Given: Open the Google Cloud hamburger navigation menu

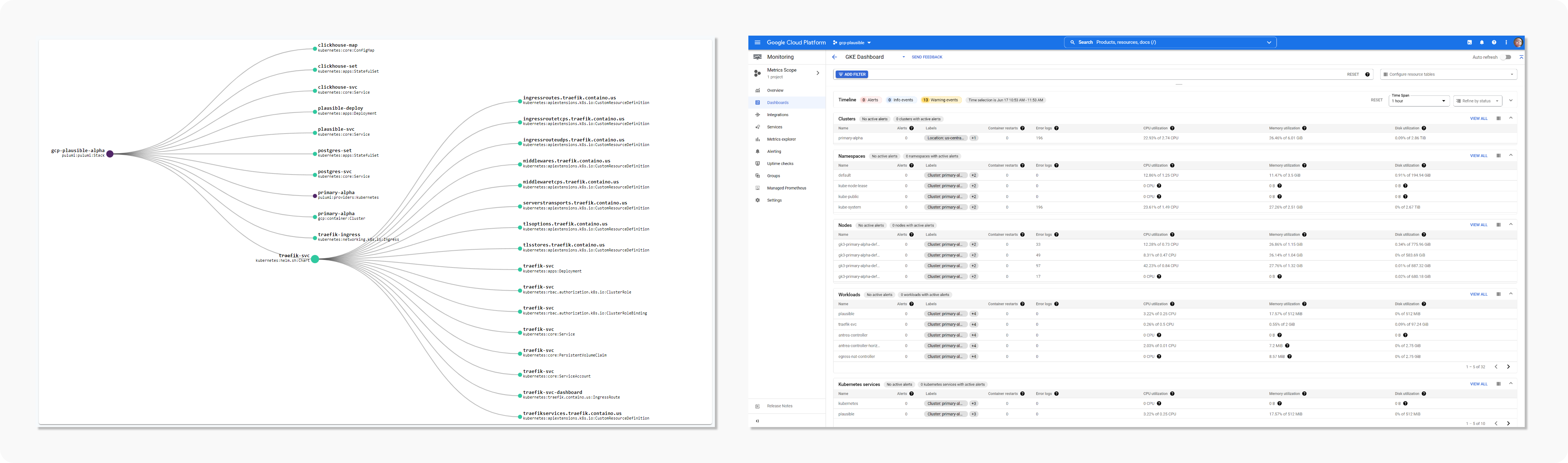Looking at the screenshot, I should pyautogui.click(x=757, y=43).
